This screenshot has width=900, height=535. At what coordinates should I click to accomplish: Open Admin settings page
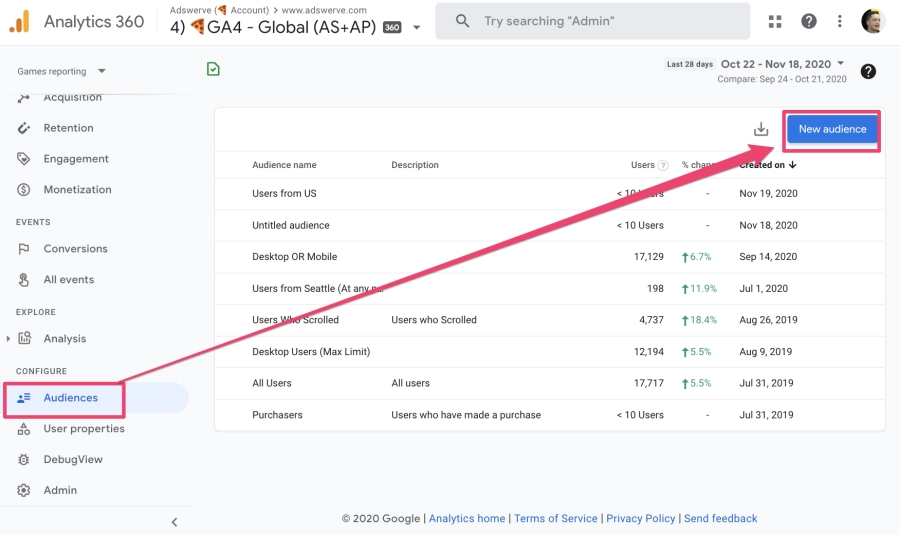tap(60, 490)
